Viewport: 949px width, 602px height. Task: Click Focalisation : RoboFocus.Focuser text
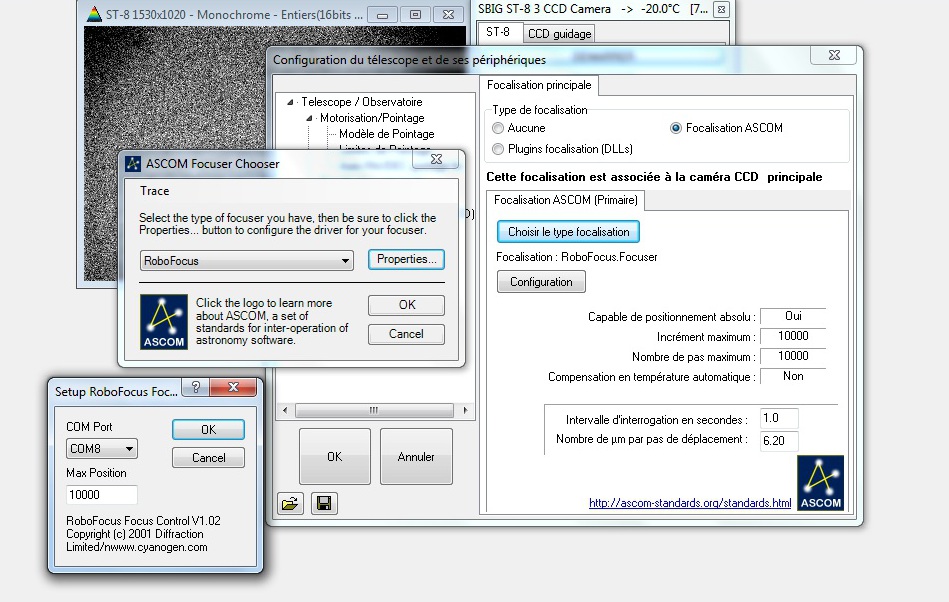point(576,257)
